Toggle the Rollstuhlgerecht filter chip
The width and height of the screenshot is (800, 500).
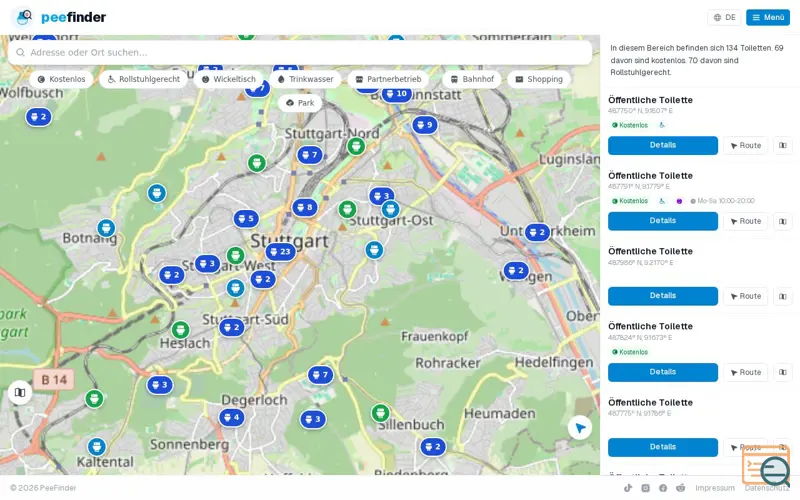[144, 79]
